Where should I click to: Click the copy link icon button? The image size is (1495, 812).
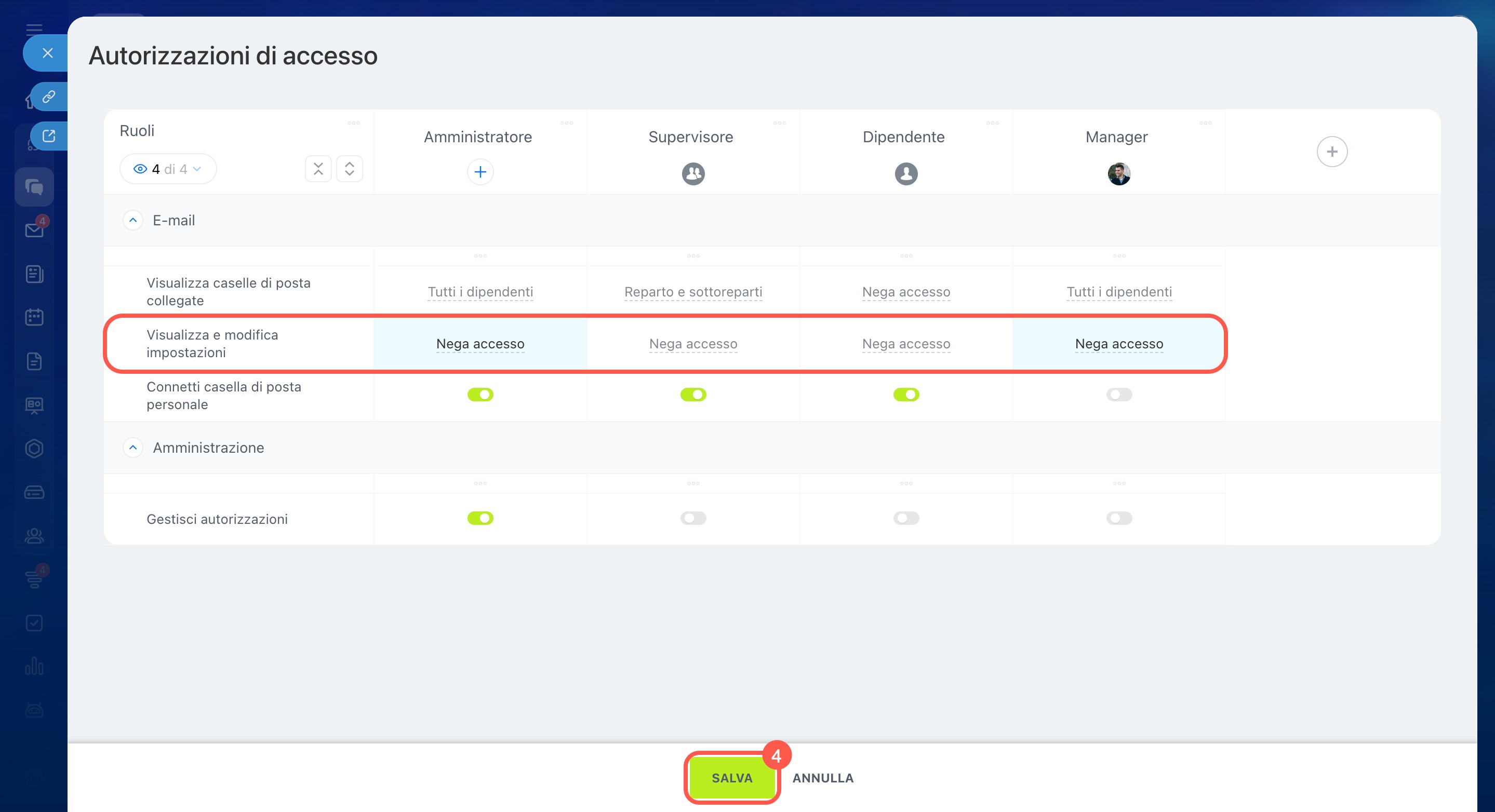pyautogui.click(x=49, y=96)
